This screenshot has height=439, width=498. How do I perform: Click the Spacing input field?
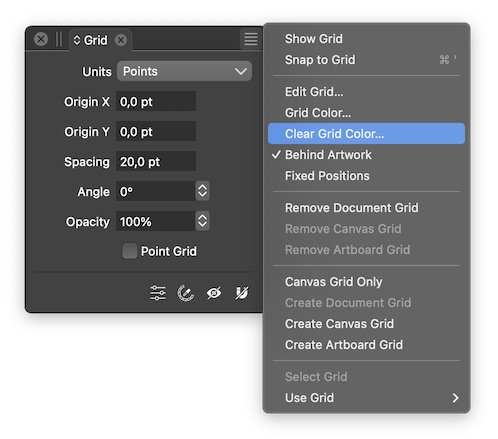click(156, 161)
